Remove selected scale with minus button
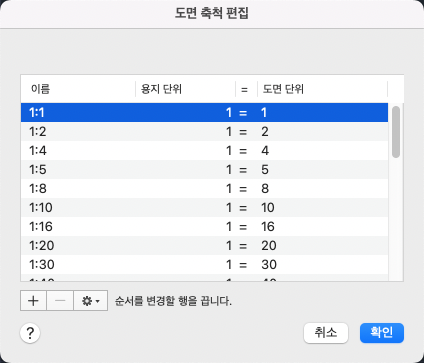Image resolution: width=424 pixels, height=363 pixels. tap(60, 301)
